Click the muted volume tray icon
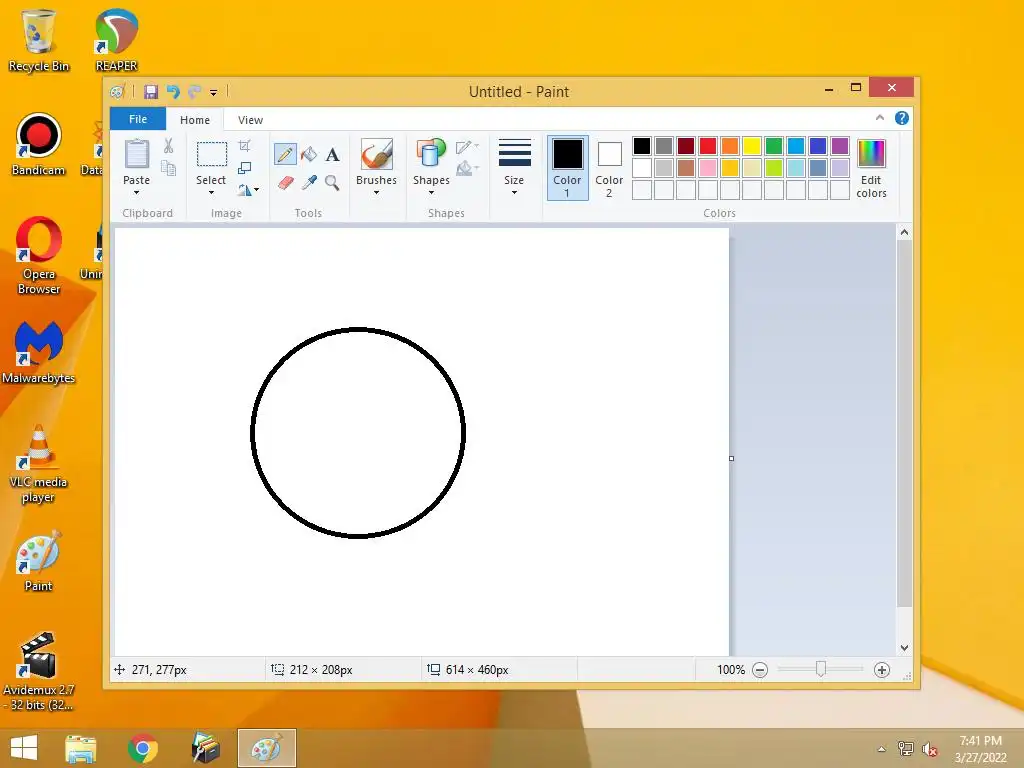Screen dimensions: 1024x768 point(930,749)
